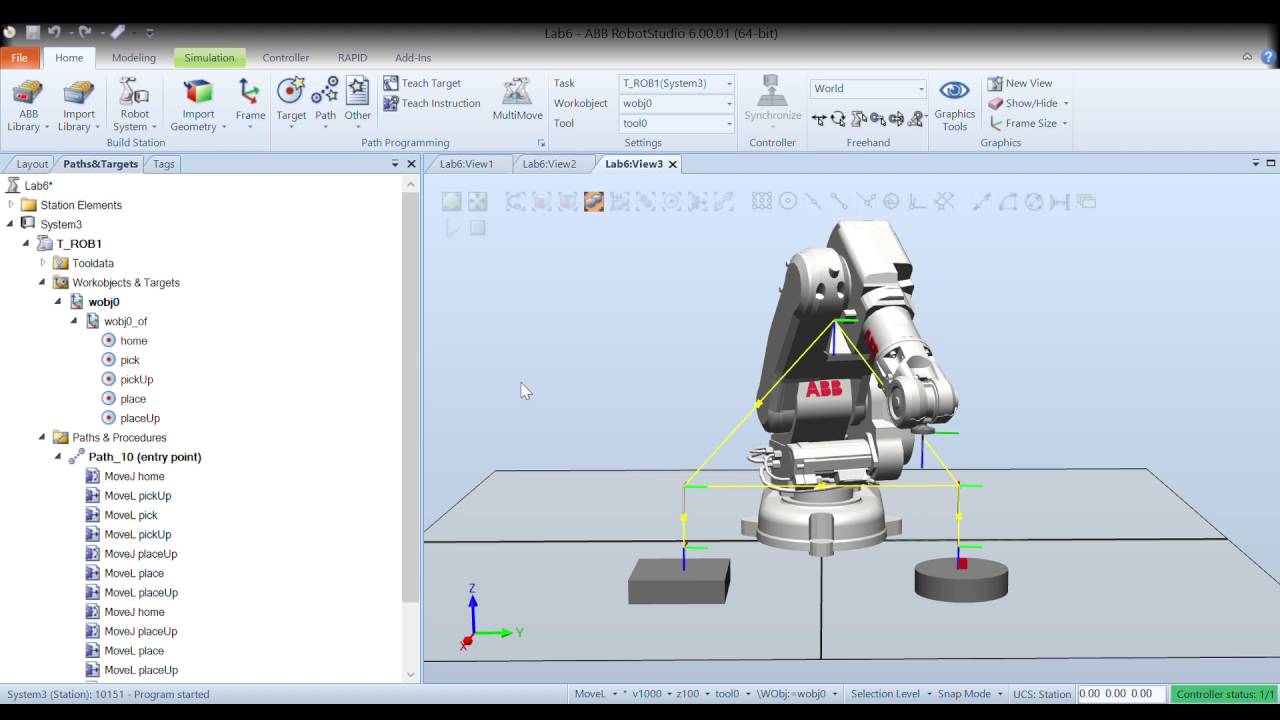
Task: Open the Tool dropdown showing tool0
Action: pyautogui.click(x=677, y=124)
